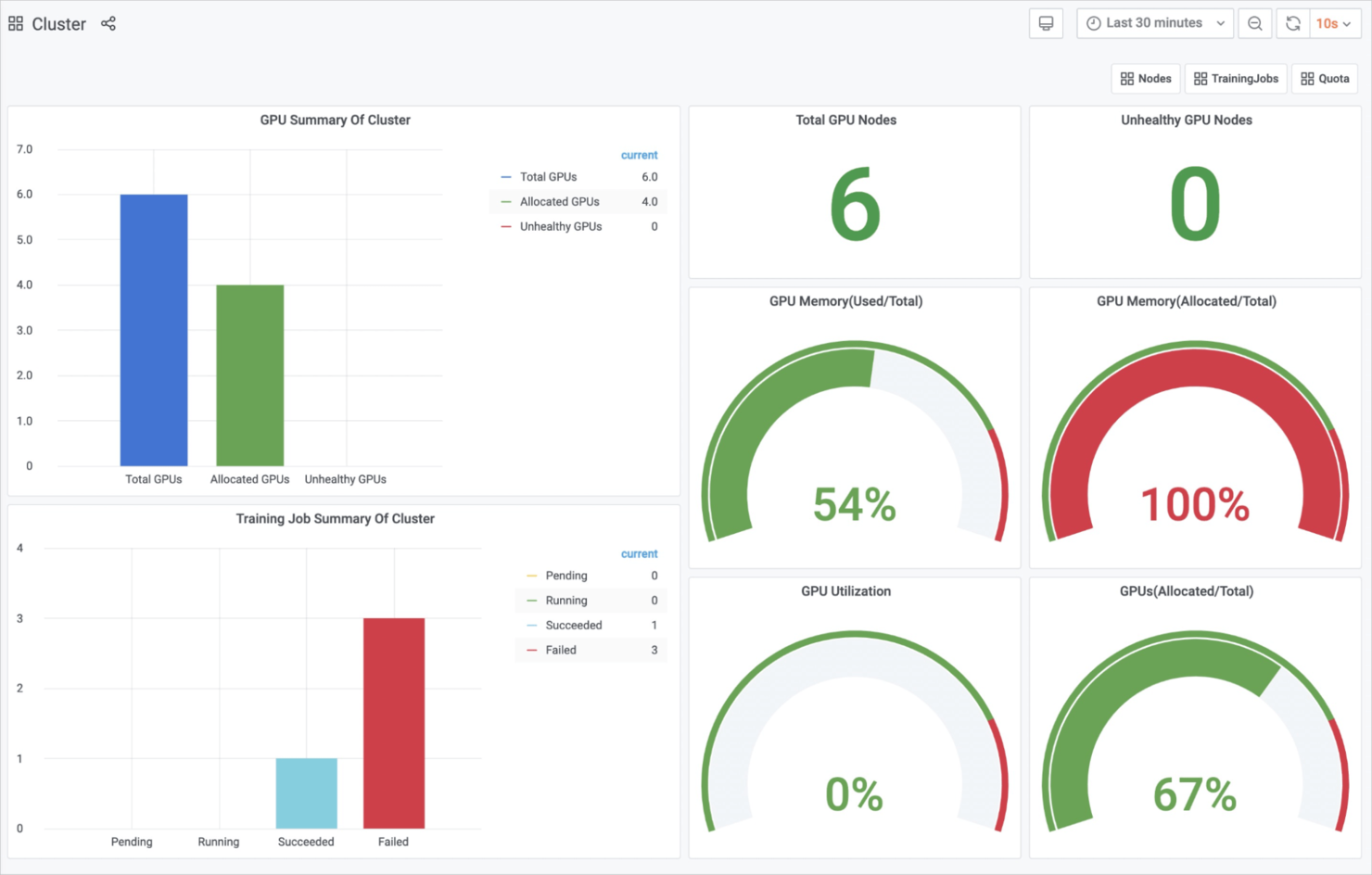
Task: Switch to the TrainingJobs dashboard
Action: coord(1236,79)
